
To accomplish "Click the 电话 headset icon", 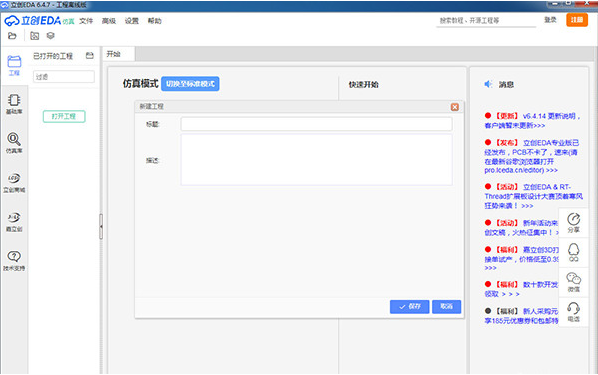I will click(574, 312).
